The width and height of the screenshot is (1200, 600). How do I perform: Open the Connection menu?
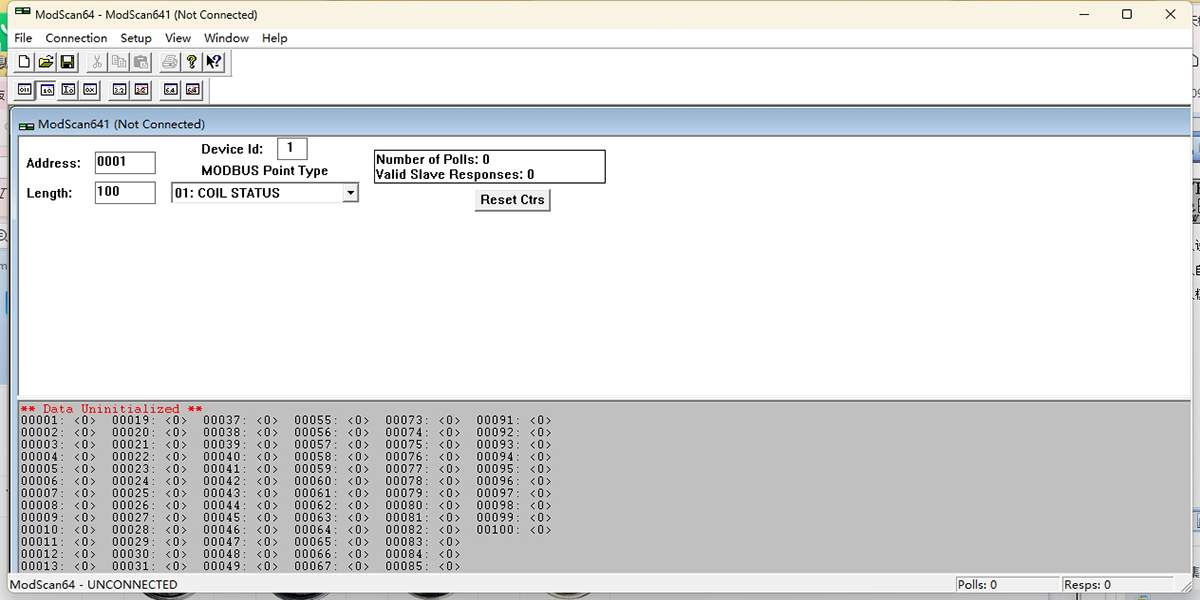click(76, 38)
